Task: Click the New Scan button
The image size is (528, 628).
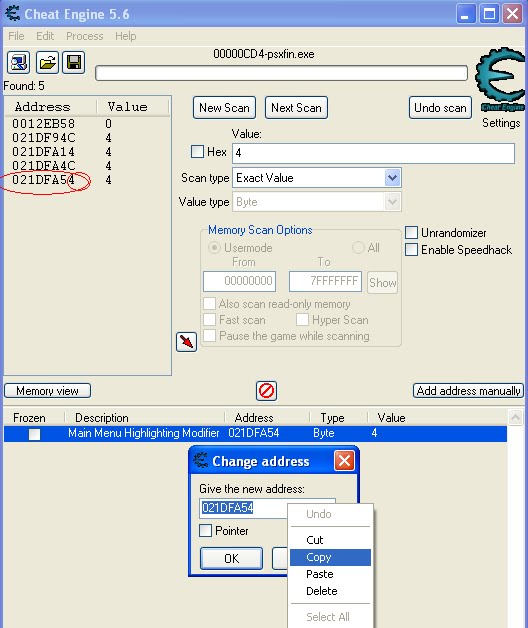Action: (x=224, y=108)
